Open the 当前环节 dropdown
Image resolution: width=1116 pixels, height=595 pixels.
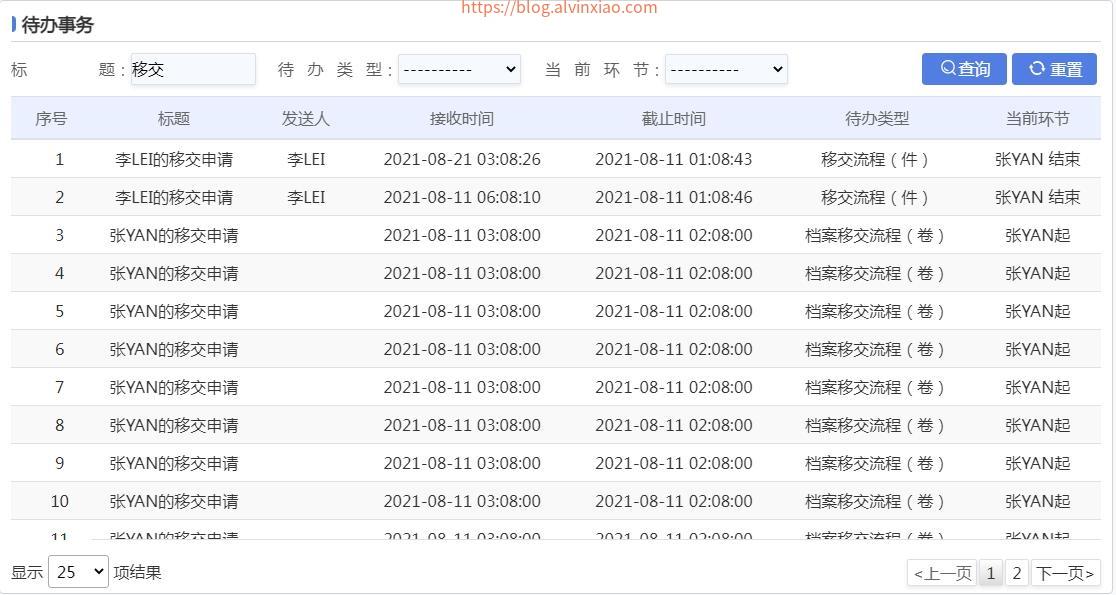(726, 70)
